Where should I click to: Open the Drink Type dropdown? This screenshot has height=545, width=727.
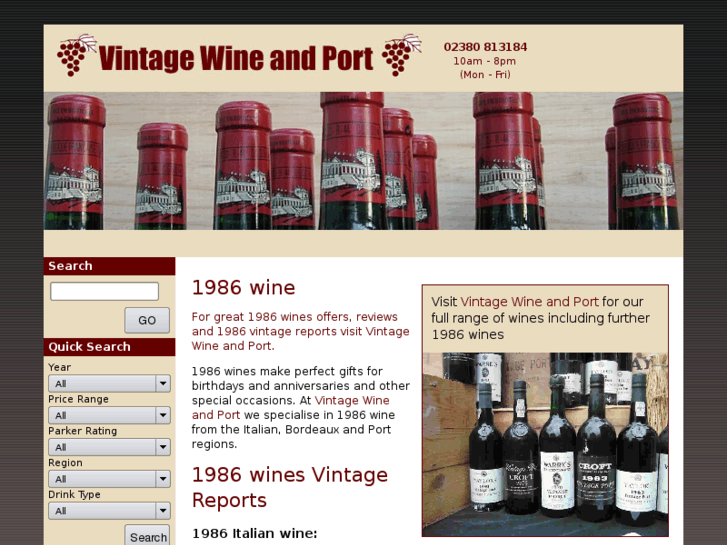[x=109, y=511]
